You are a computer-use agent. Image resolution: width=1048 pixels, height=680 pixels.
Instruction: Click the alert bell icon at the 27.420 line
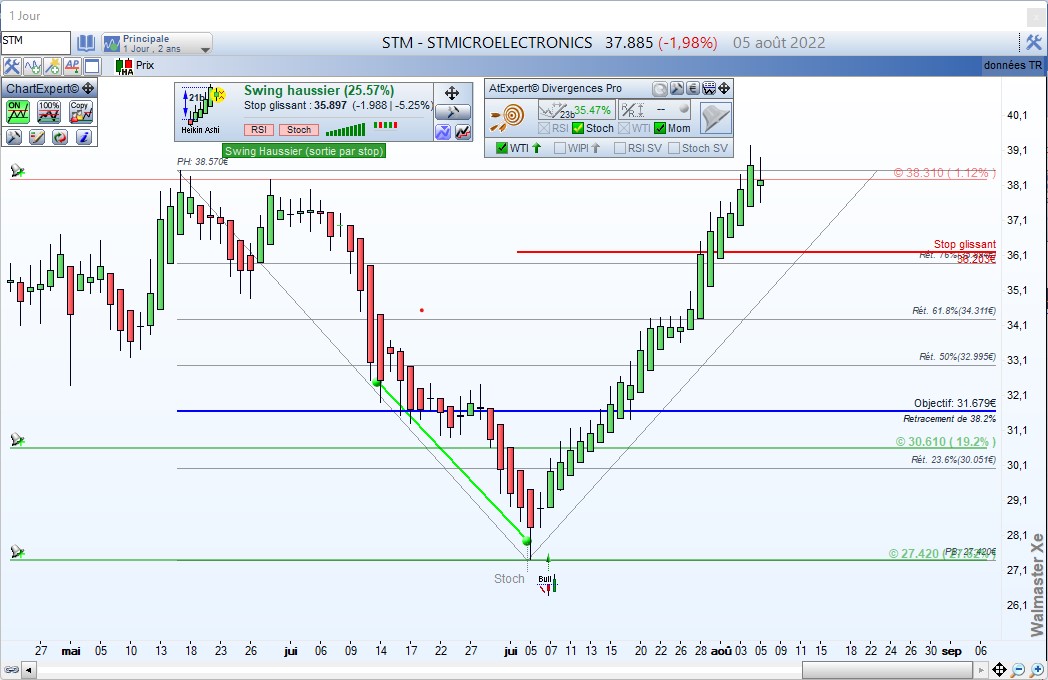(x=18, y=552)
